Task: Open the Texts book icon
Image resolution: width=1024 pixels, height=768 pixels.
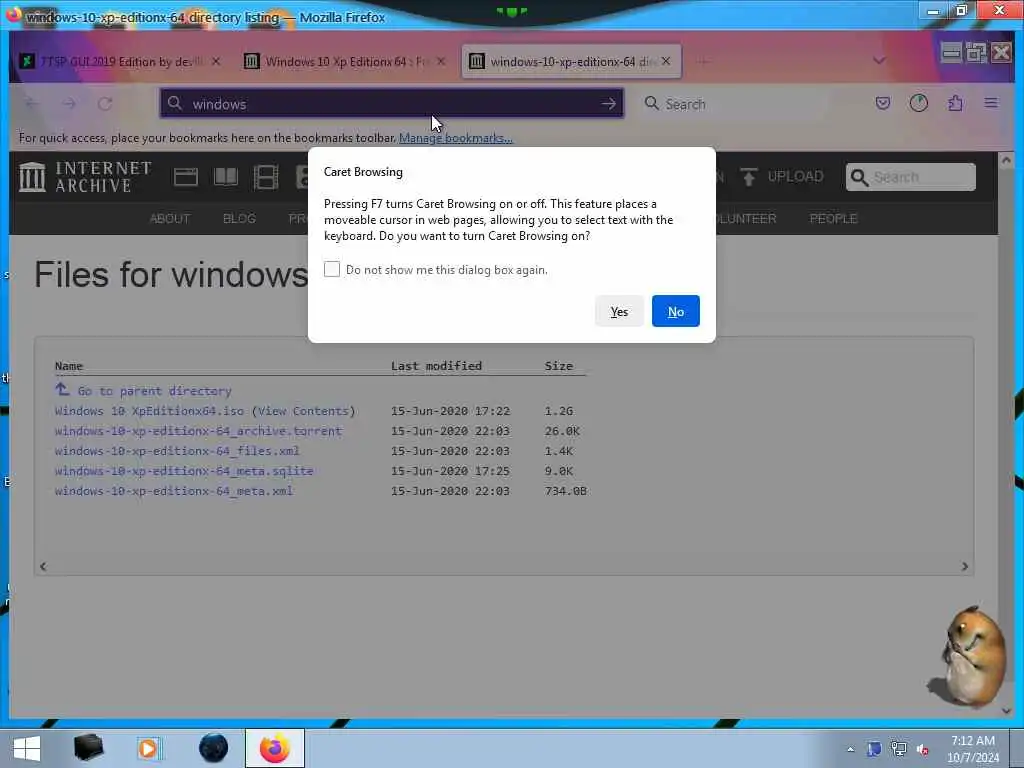Action: pos(226,177)
